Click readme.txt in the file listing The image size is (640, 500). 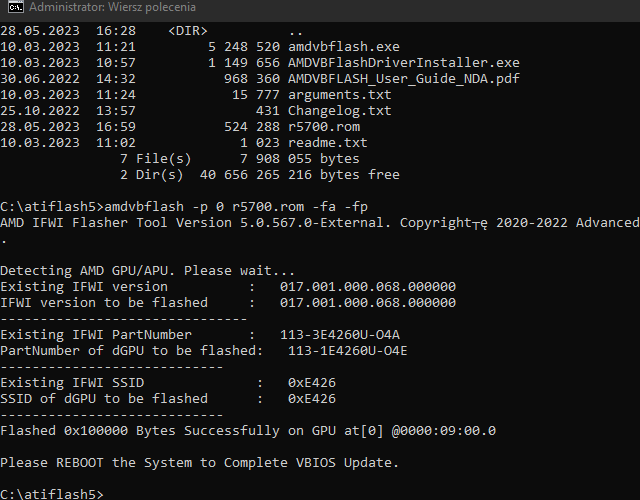point(328,142)
